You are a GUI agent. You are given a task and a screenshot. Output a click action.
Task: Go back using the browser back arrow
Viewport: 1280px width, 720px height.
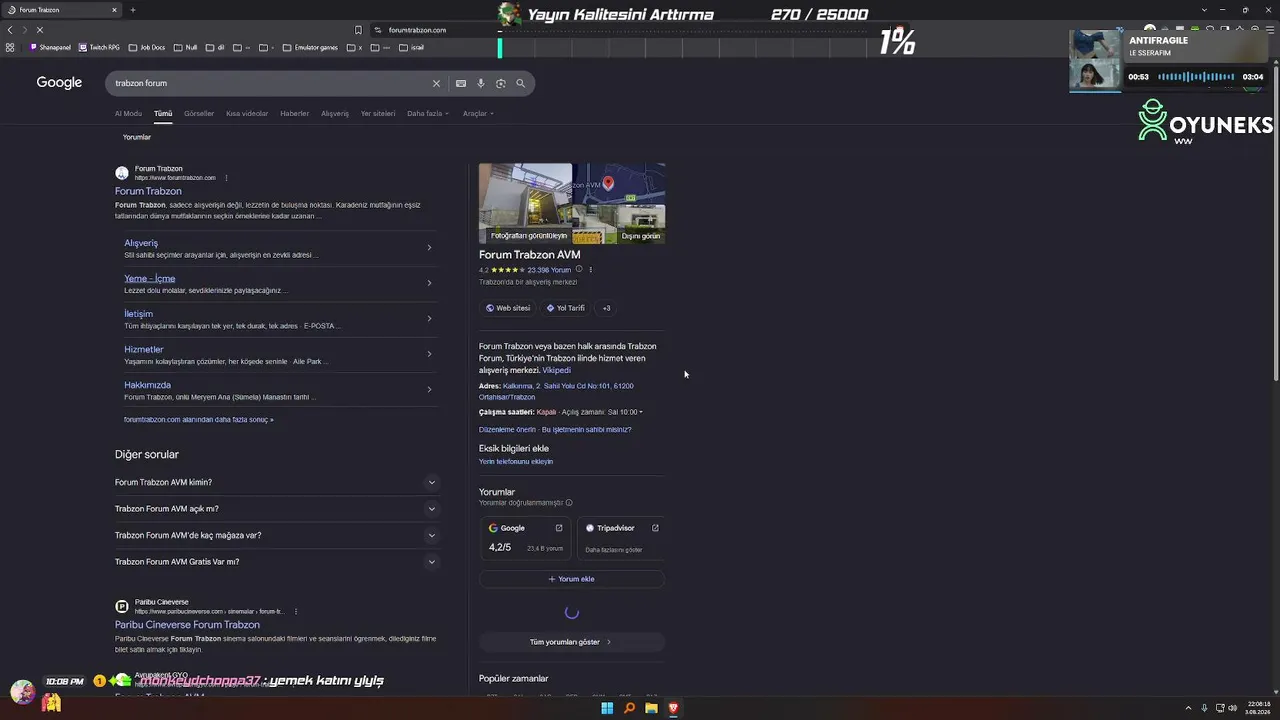(x=10, y=30)
